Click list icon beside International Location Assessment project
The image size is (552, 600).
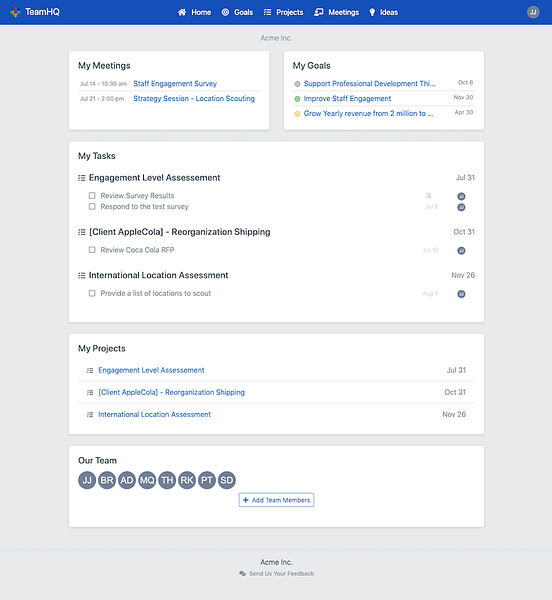coord(90,415)
